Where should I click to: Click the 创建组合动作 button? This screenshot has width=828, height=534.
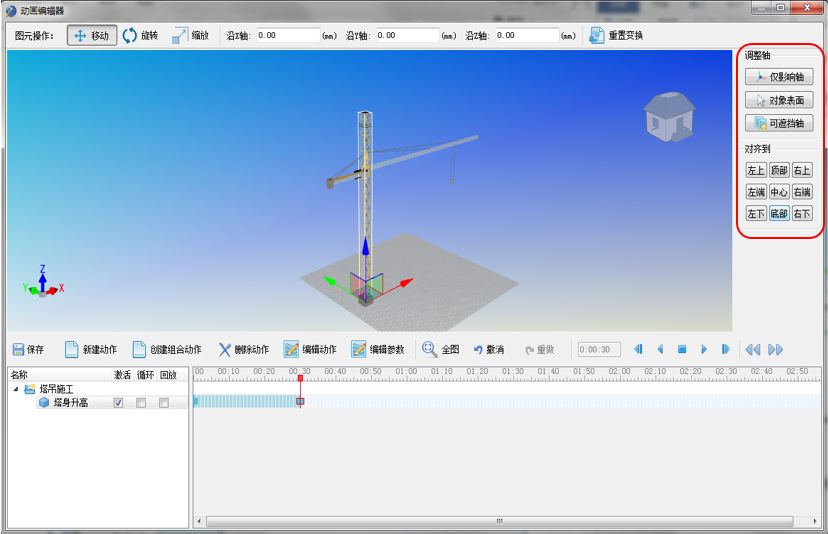(167, 349)
